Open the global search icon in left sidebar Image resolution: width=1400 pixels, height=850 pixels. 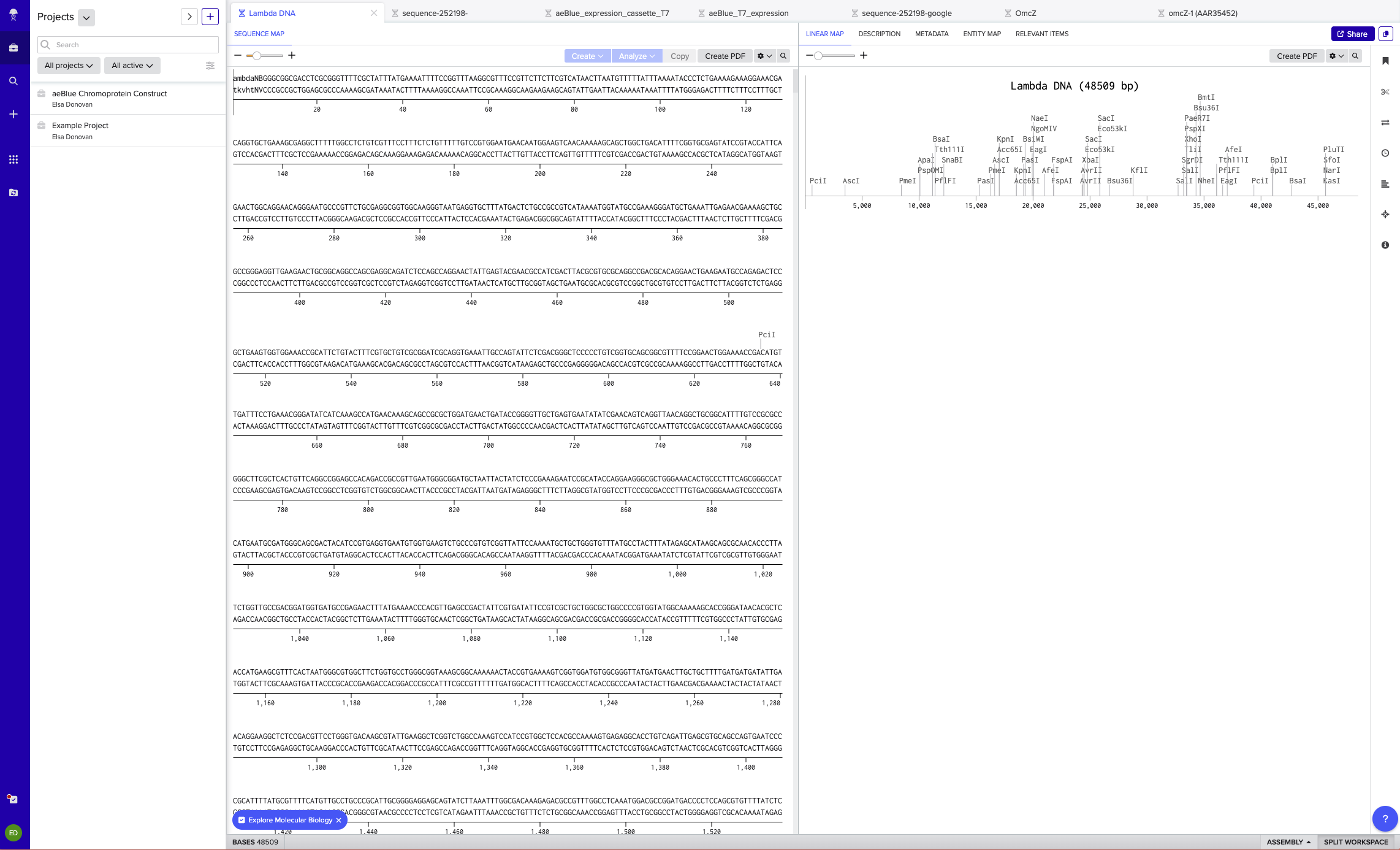point(13,81)
